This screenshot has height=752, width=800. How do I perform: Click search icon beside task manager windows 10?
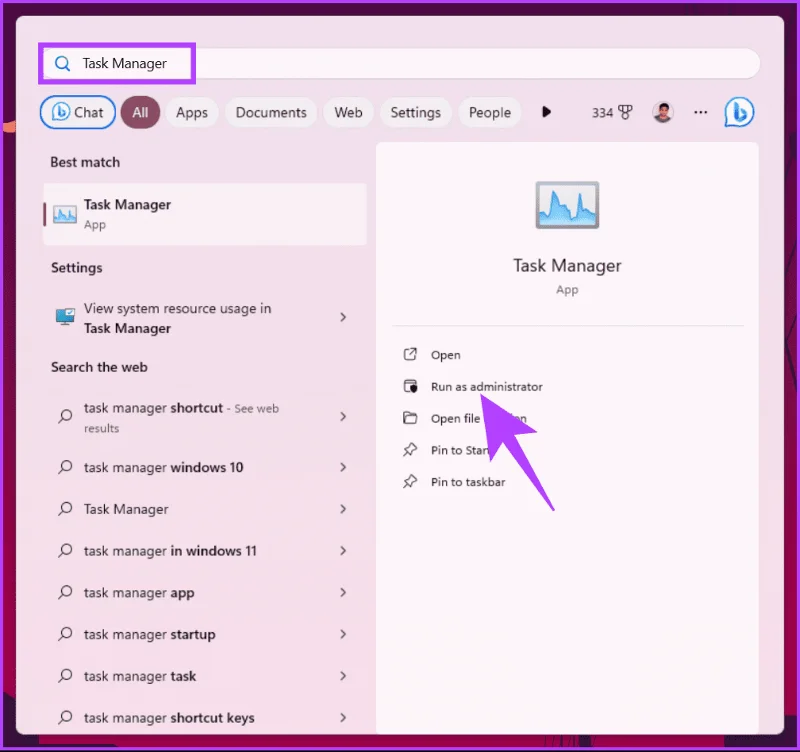pos(65,467)
